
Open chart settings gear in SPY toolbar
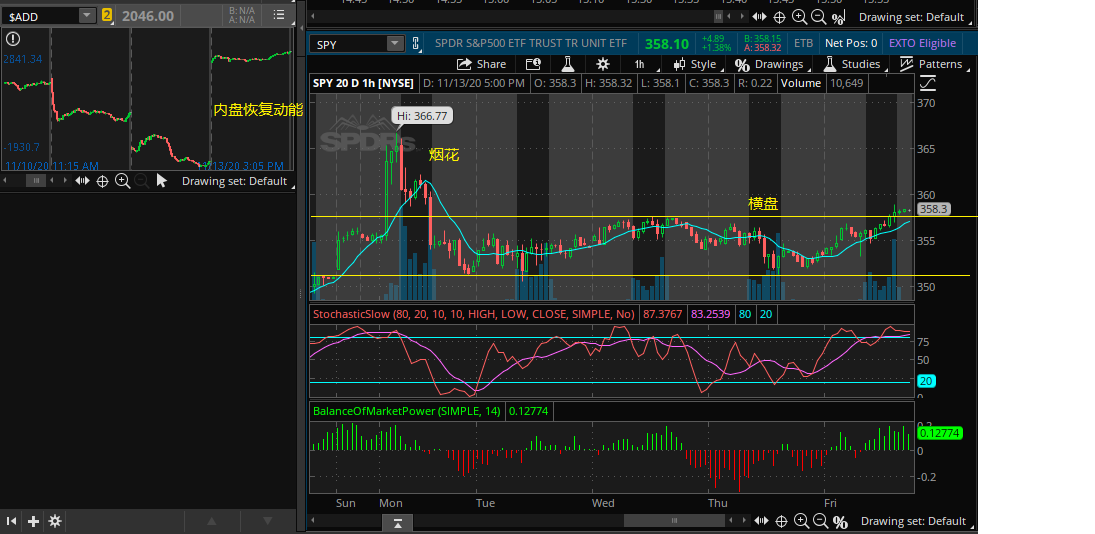pyautogui.click(x=603, y=64)
